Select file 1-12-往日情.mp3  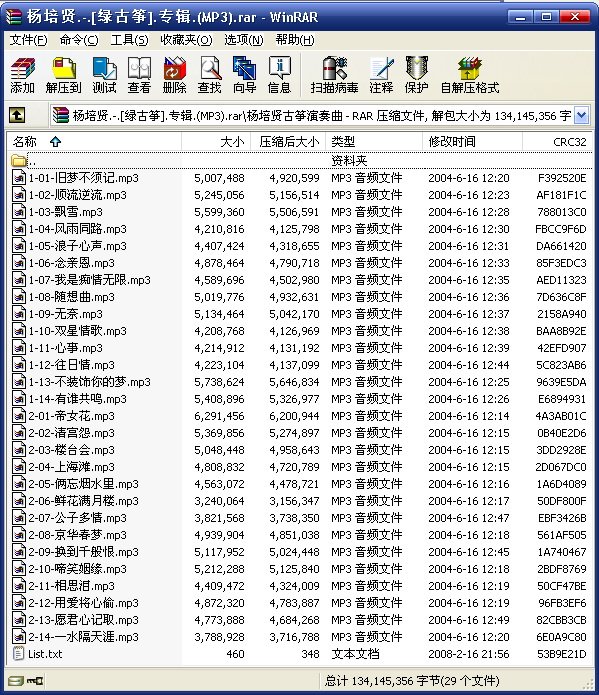pos(71,365)
